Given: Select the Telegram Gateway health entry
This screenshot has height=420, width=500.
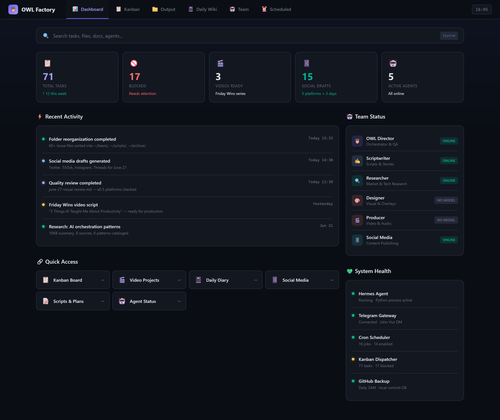Looking at the screenshot, I should point(405,319).
